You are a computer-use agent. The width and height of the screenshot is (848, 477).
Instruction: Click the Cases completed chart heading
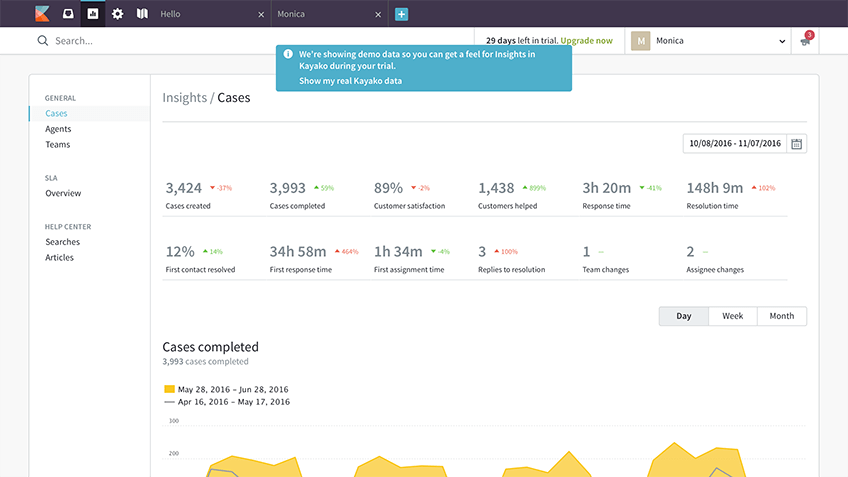210,347
